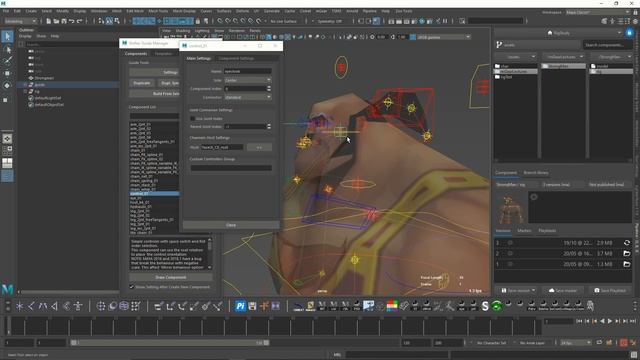Click the rainbow color palette shelf icon
The width and height of the screenshot is (640, 360).
click(x=392, y=306)
